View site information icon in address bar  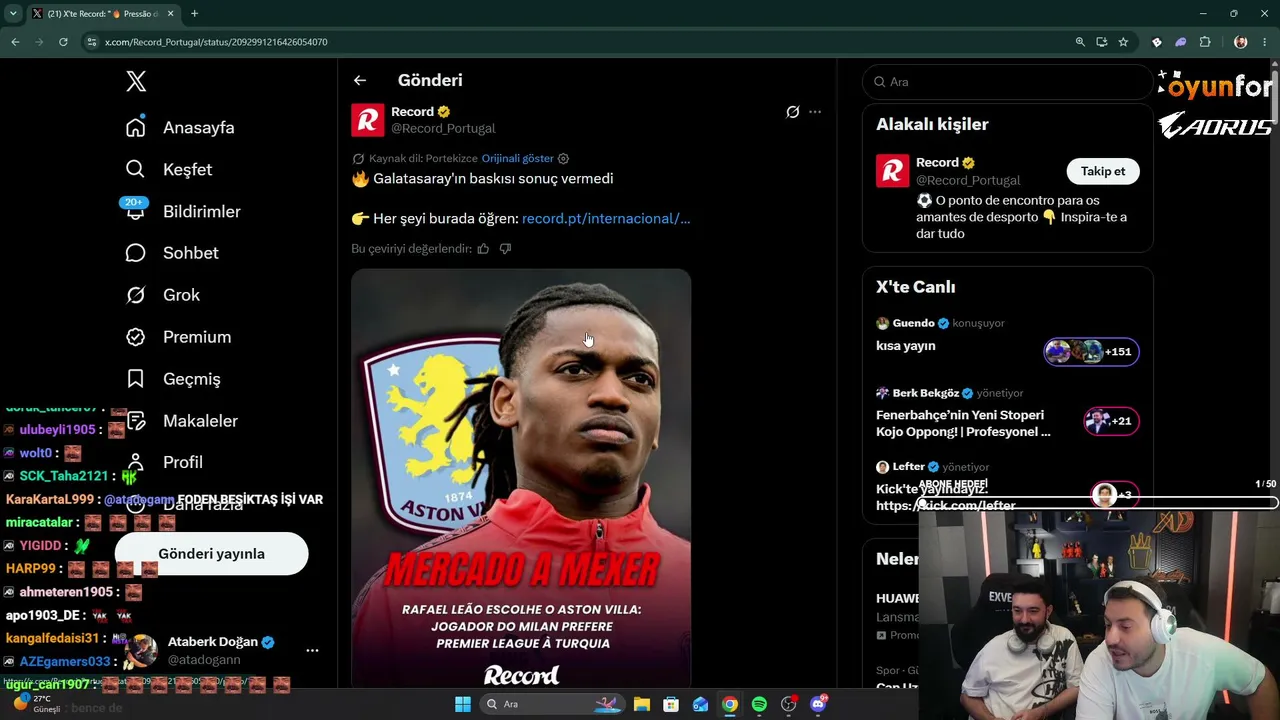(x=92, y=42)
